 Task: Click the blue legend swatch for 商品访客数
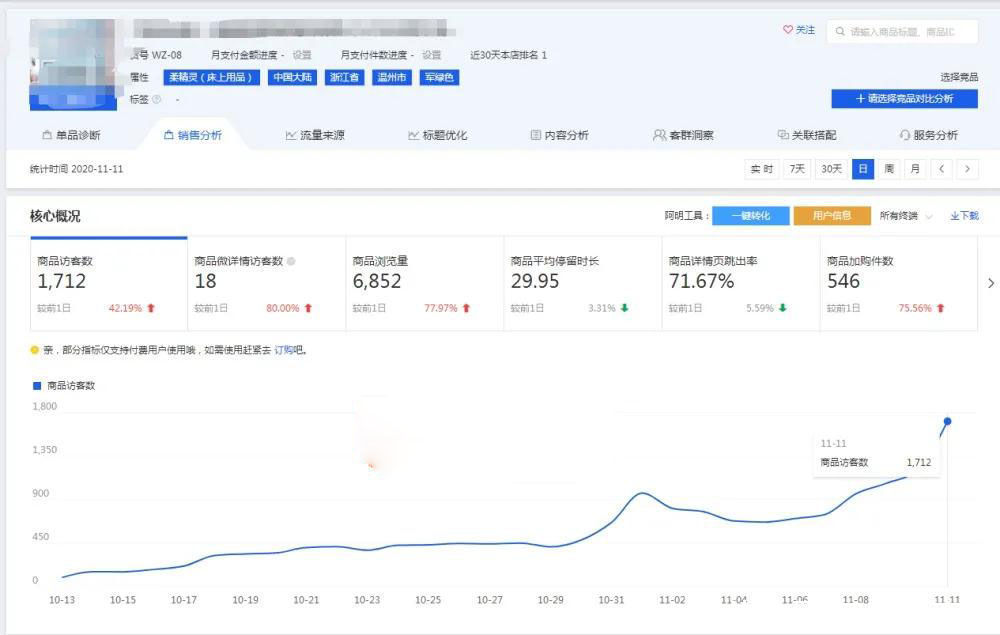(35, 383)
